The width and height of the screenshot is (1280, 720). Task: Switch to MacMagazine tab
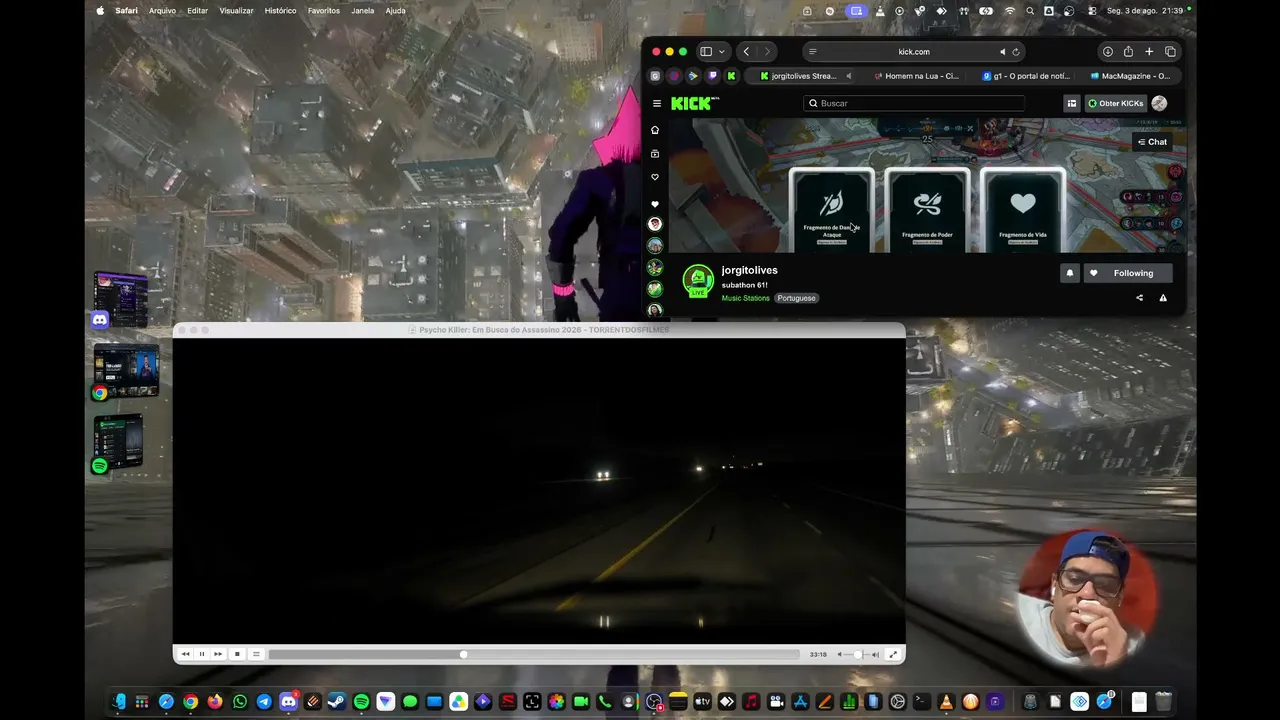1130,76
